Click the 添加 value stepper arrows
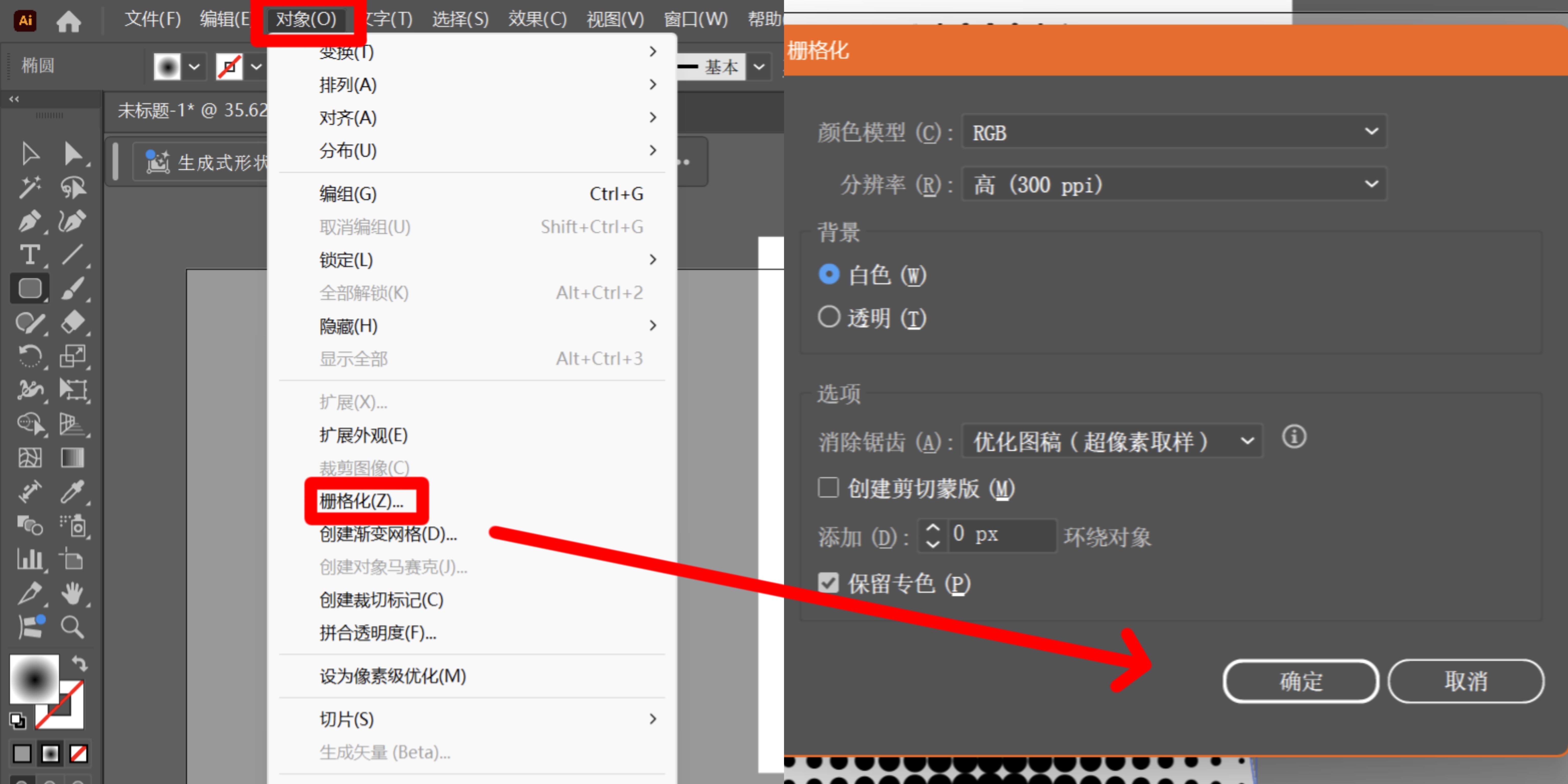1568x784 pixels. tap(933, 536)
